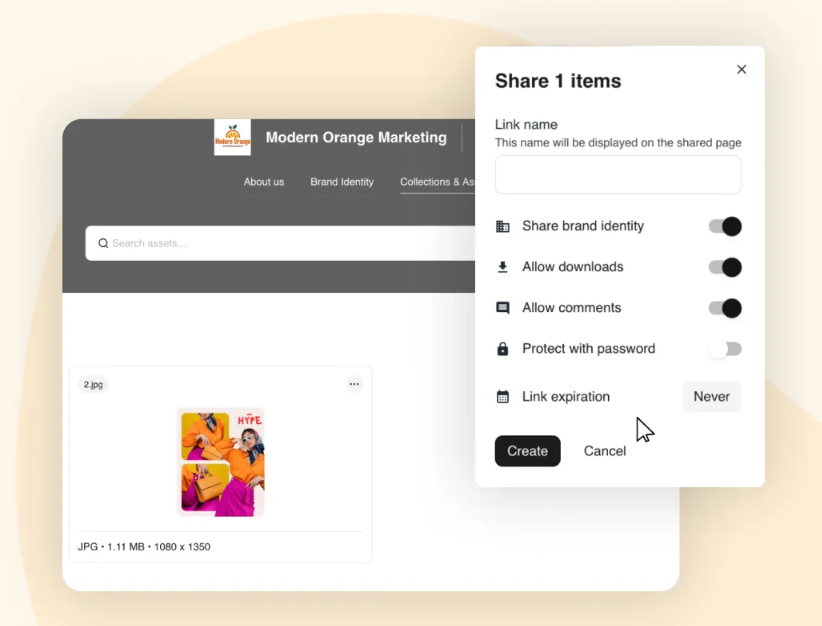Click the JPG 1.11 MB file details text
Viewport: 822px width, 626px height.
point(144,547)
